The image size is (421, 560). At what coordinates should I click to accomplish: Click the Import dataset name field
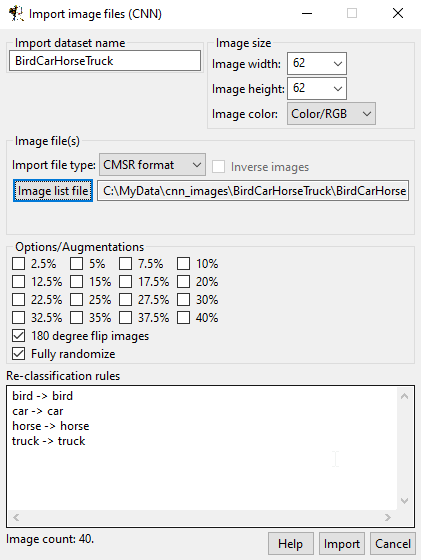point(105,61)
